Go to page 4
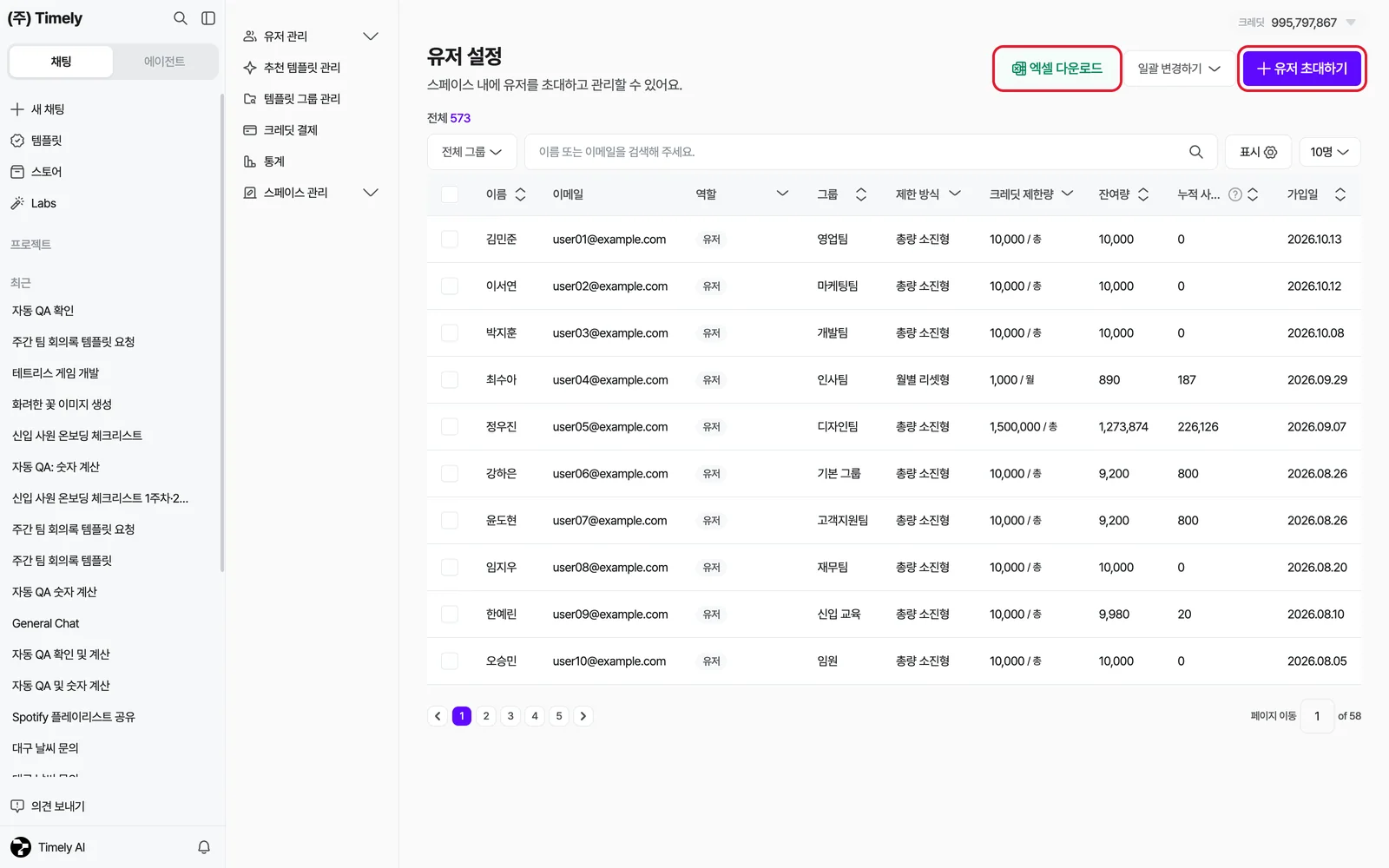Viewport: 1389px width, 868px height. coord(535,716)
